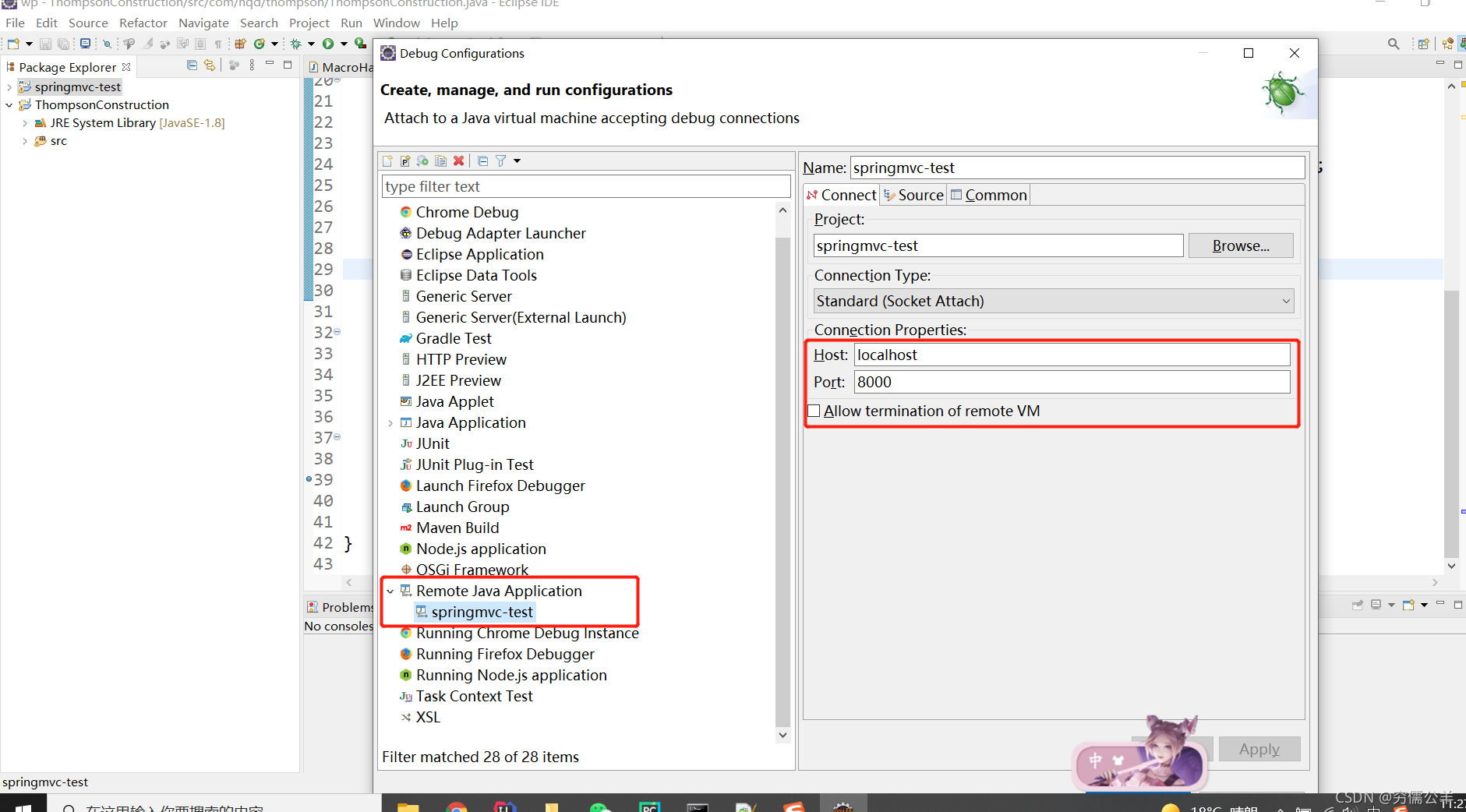
Task: Open the Refactor menu
Action: pos(143,23)
